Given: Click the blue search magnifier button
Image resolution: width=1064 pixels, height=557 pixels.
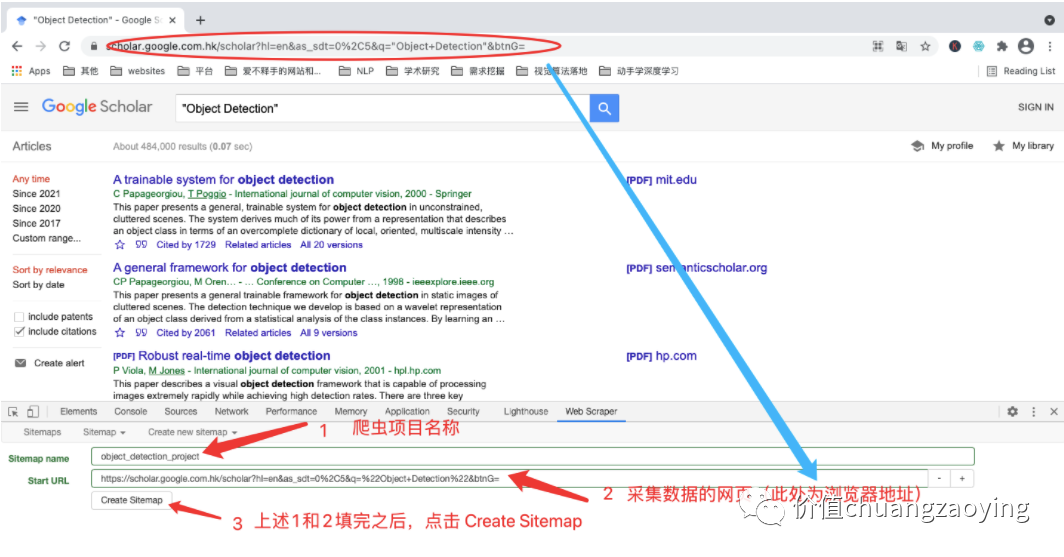Looking at the screenshot, I should point(604,109).
